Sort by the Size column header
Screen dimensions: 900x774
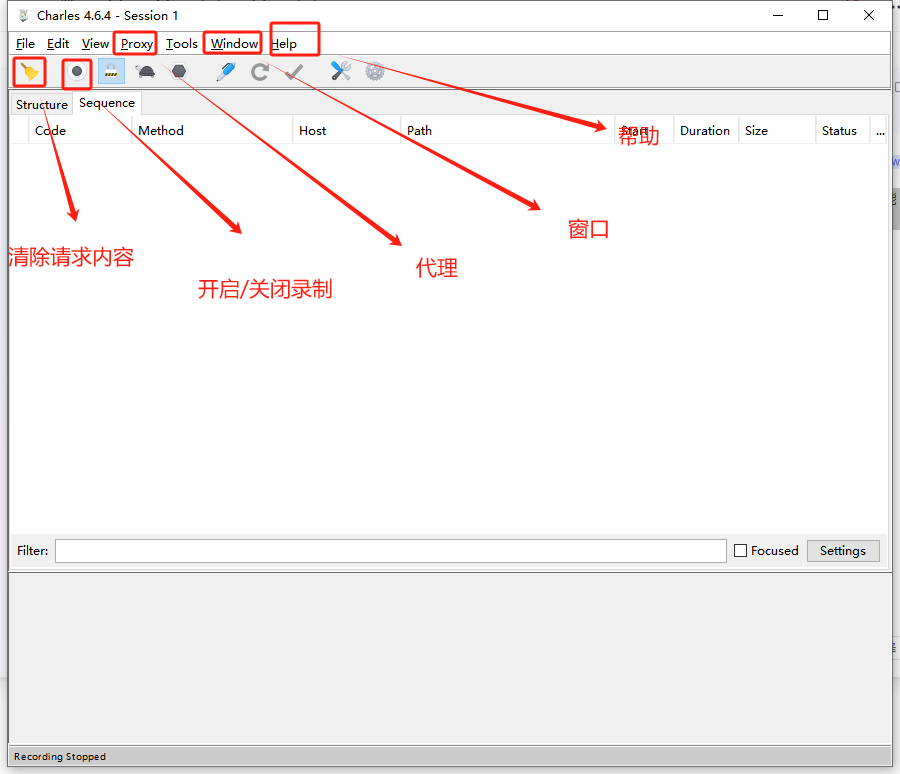(x=777, y=130)
